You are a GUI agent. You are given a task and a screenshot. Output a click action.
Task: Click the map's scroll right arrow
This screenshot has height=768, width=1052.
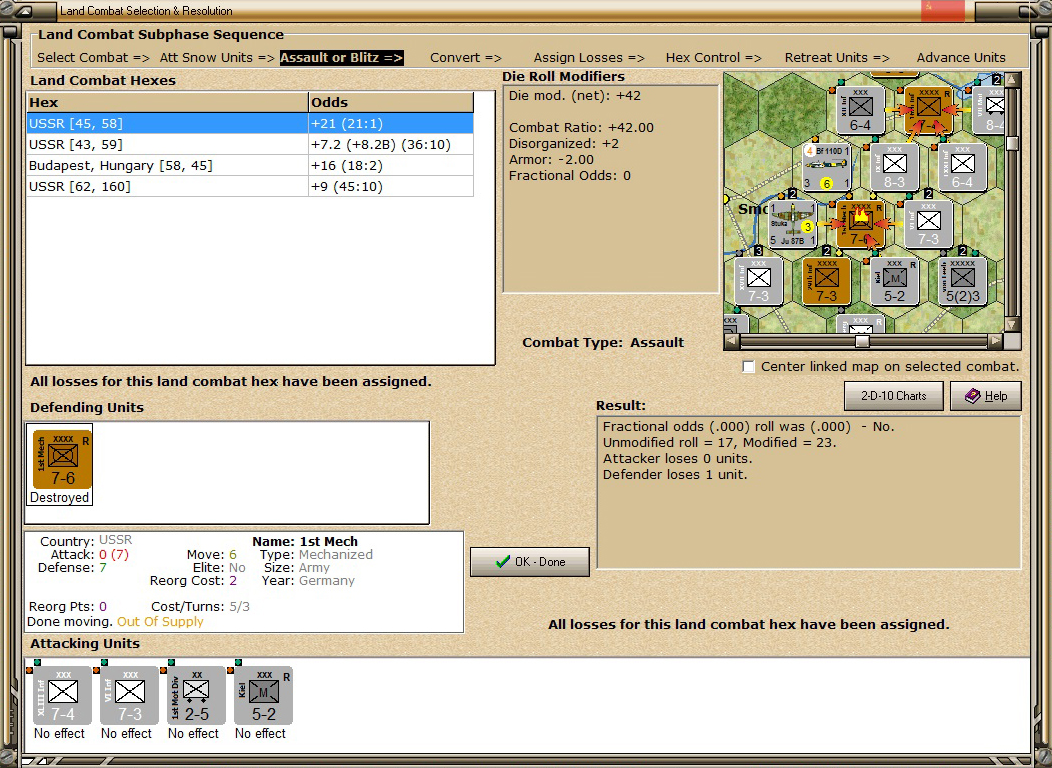[996, 341]
